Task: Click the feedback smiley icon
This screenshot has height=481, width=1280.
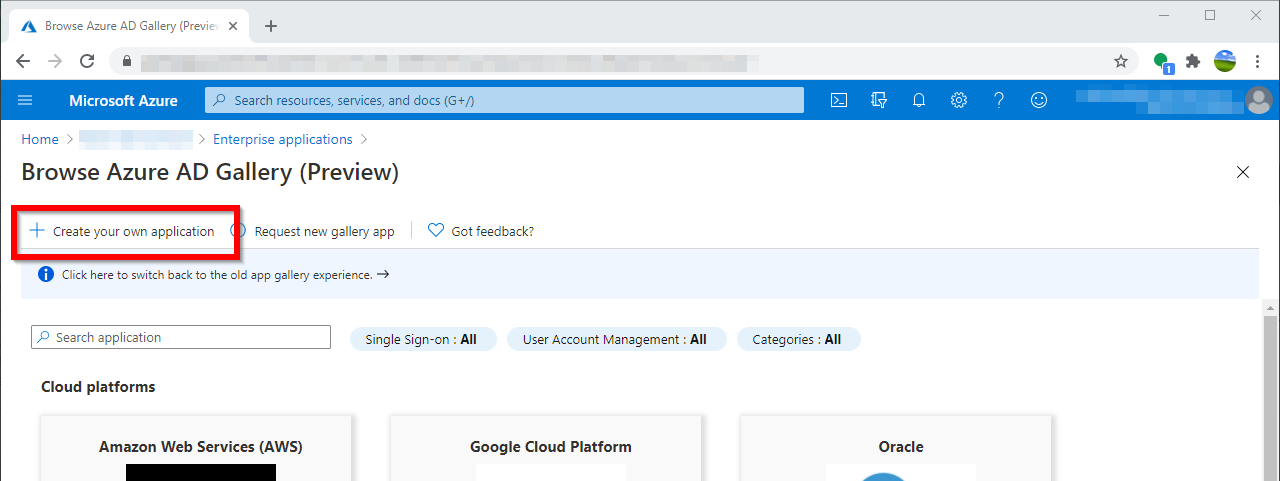Action: (1039, 100)
